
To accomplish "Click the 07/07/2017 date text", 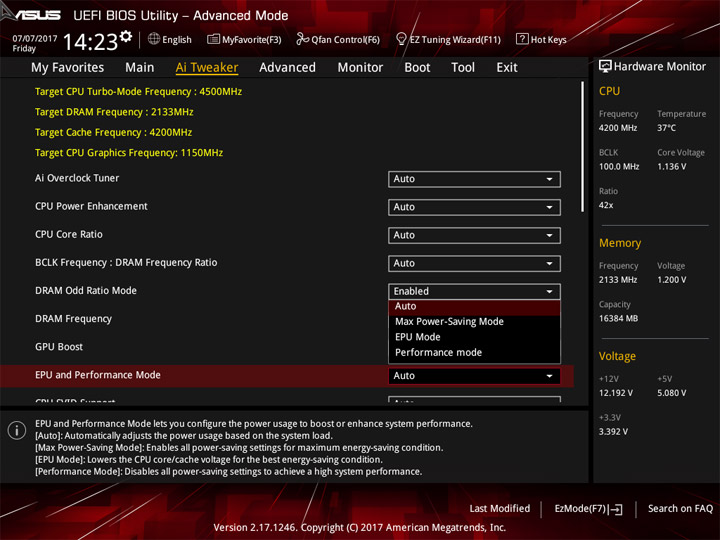I will (x=35, y=39).
